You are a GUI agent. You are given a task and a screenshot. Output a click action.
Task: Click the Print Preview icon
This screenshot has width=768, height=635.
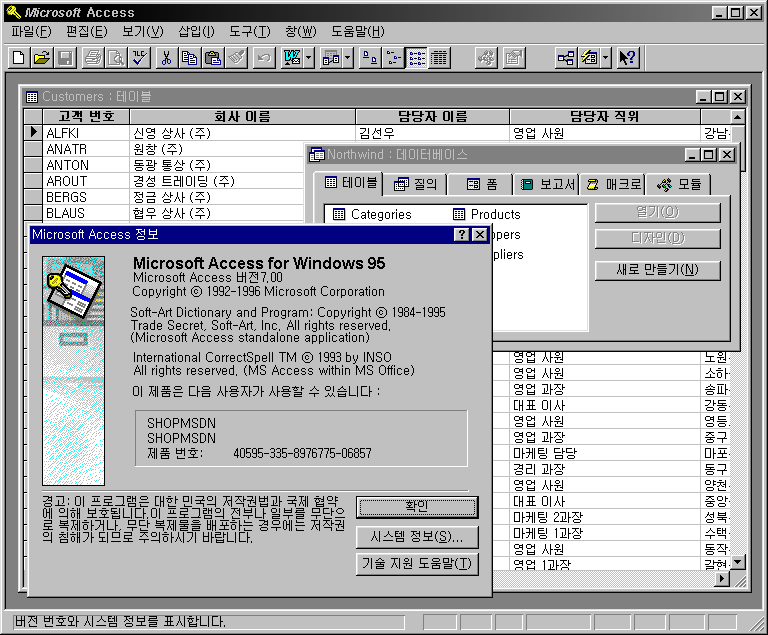pos(116,58)
